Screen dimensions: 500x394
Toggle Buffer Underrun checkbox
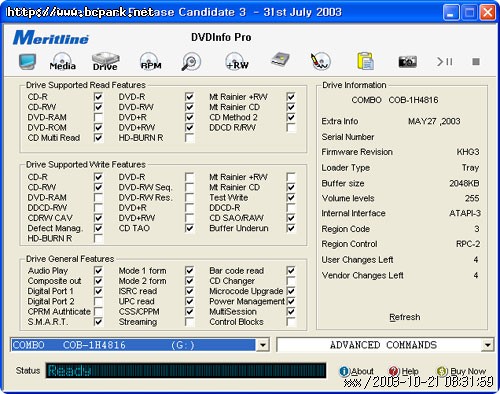(x=291, y=228)
